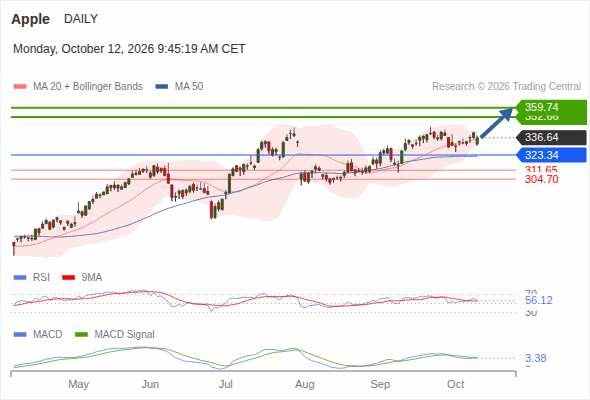Click the MACD legend label
Image resolution: width=590 pixels, height=400 pixels.
(48, 335)
